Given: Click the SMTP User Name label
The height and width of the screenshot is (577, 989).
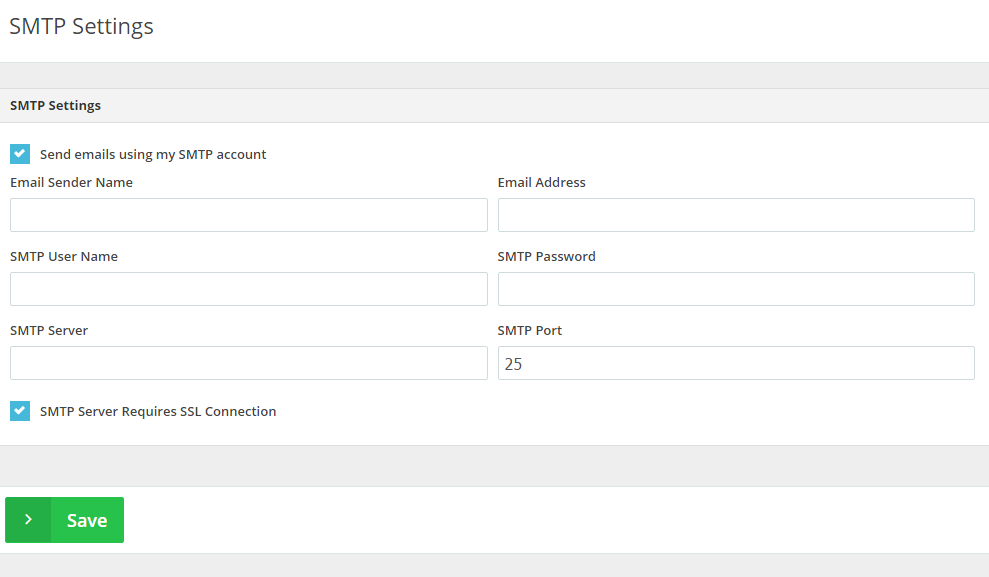Looking at the screenshot, I should [x=64, y=256].
